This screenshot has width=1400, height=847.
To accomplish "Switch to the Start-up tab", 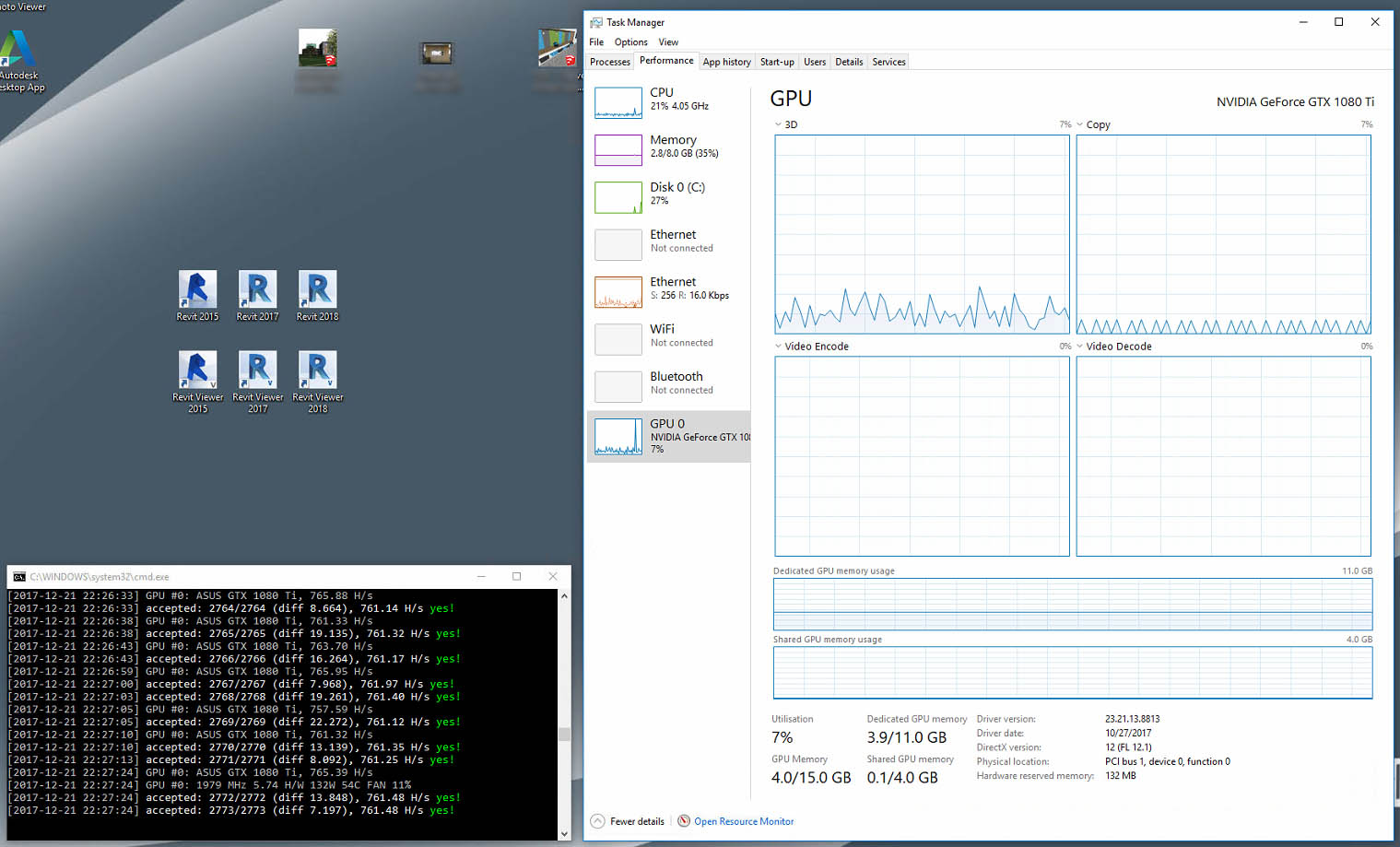I will 777,62.
